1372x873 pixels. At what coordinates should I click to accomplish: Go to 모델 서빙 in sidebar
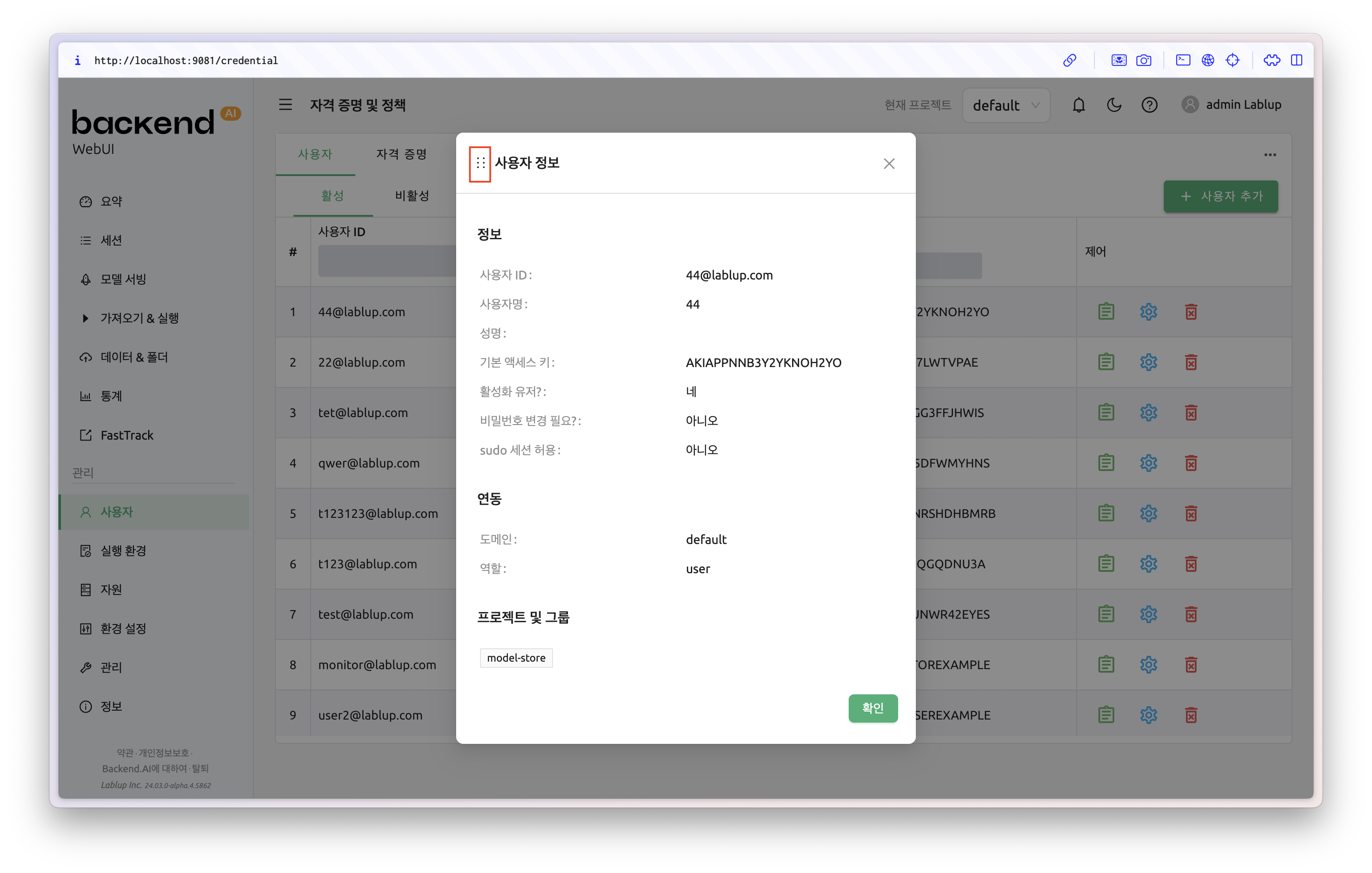point(123,280)
